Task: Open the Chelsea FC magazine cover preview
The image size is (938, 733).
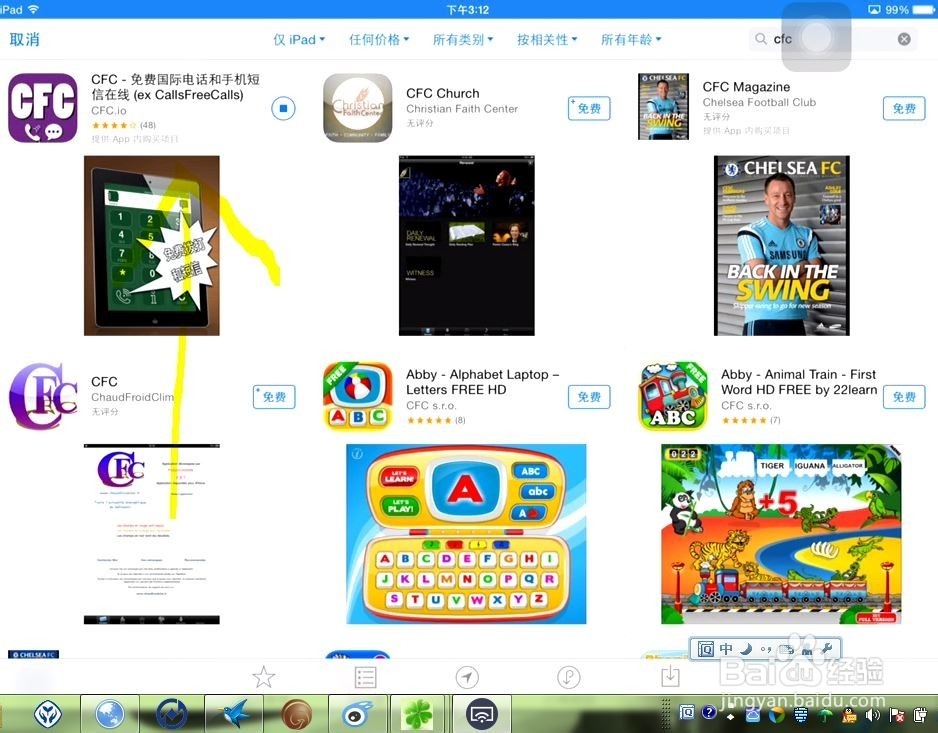Action: coord(782,245)
